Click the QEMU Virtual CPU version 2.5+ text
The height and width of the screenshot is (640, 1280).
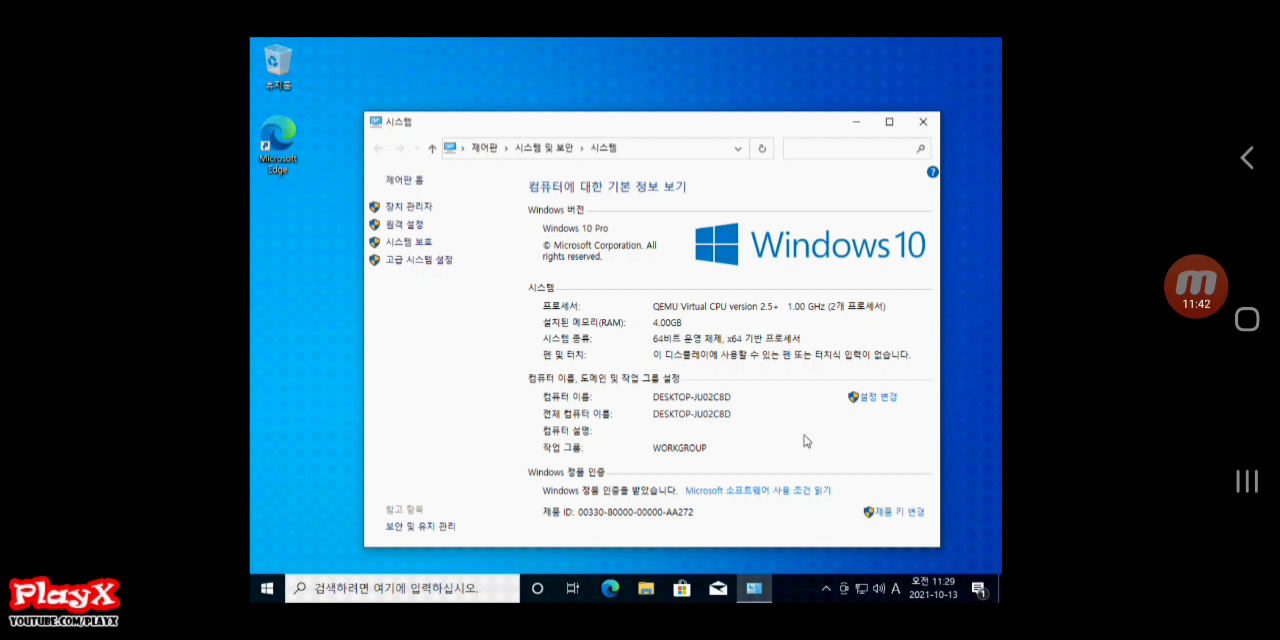pos(716,306)
